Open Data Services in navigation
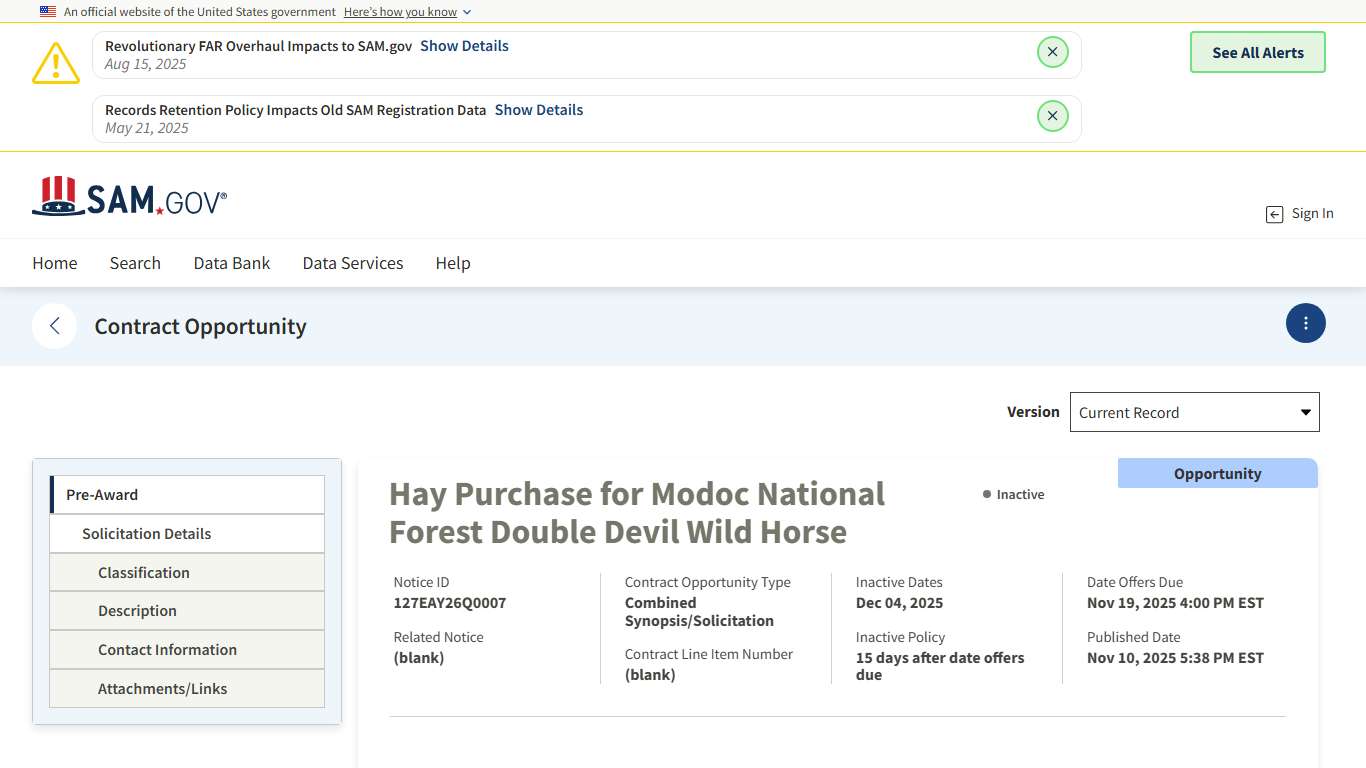This screenshot has height=768, width=1366. pyautogui.click(x=353, y=263)
